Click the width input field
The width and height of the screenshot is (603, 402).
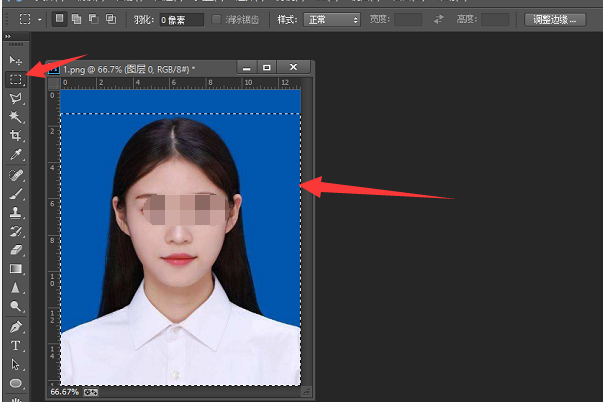408,20
